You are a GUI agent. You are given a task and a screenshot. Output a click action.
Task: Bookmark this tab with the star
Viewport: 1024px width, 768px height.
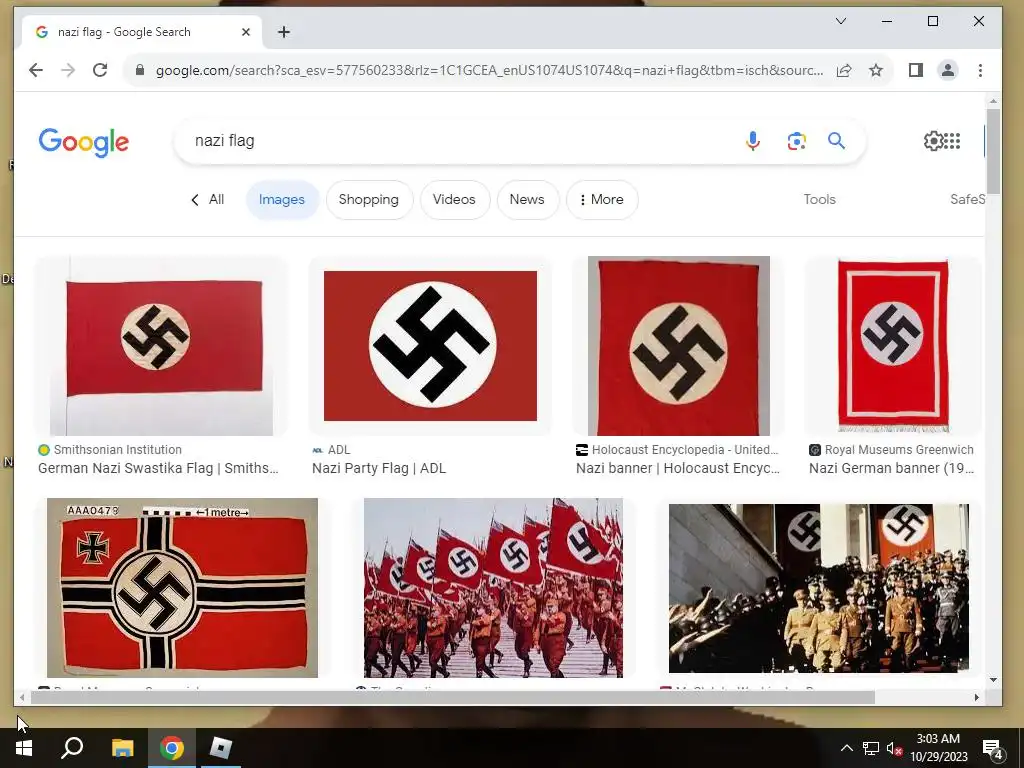876,70
